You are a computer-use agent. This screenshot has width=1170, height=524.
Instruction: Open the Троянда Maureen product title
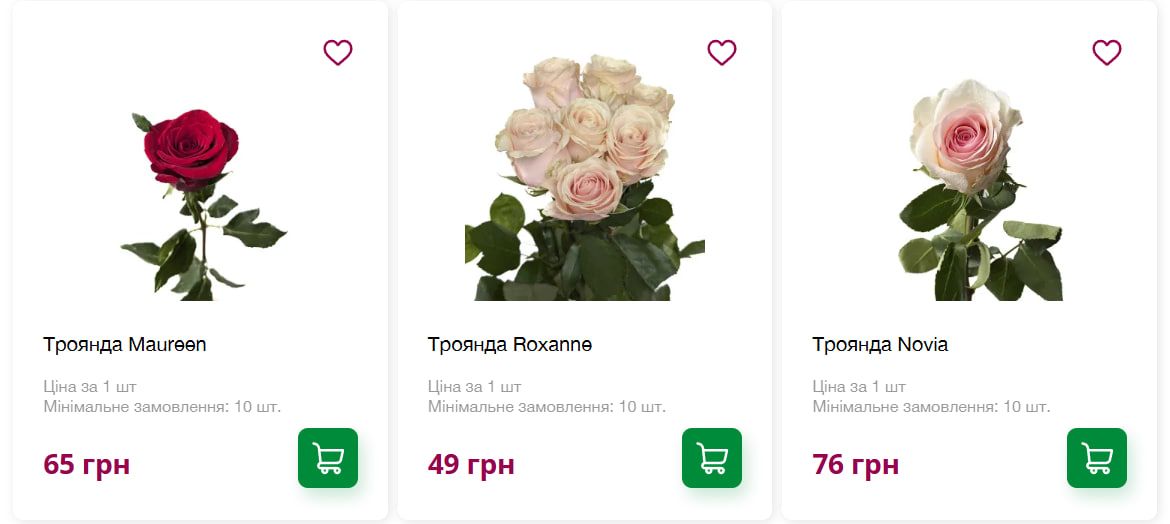click(x=125, y=345)
